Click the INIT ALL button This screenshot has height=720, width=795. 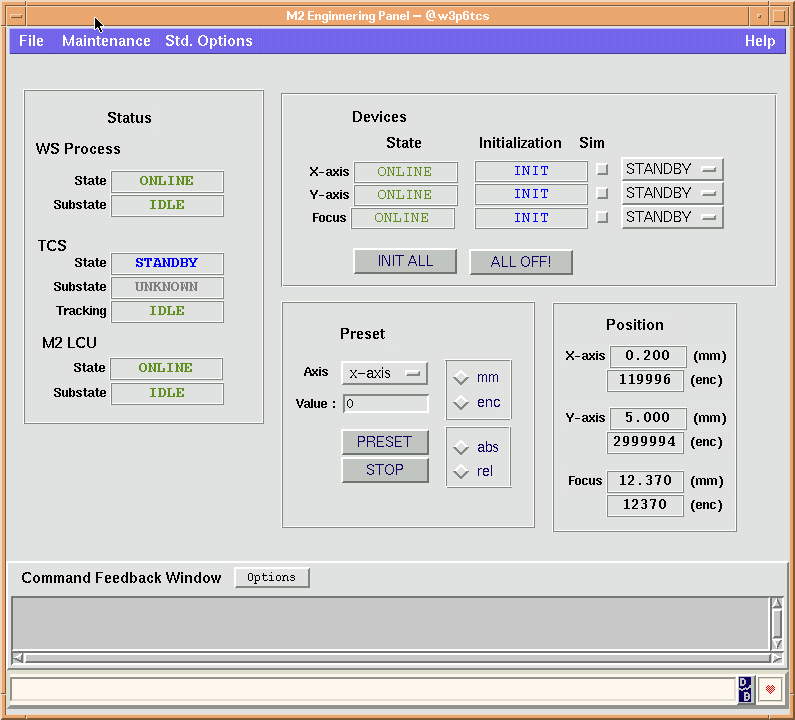tap(405, 261)
